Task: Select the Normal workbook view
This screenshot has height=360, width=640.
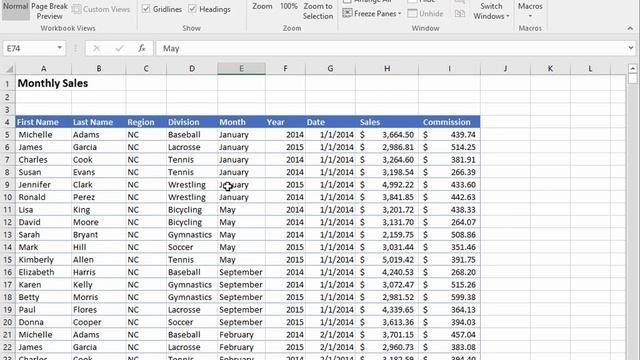Action: [x=16, y=10]
